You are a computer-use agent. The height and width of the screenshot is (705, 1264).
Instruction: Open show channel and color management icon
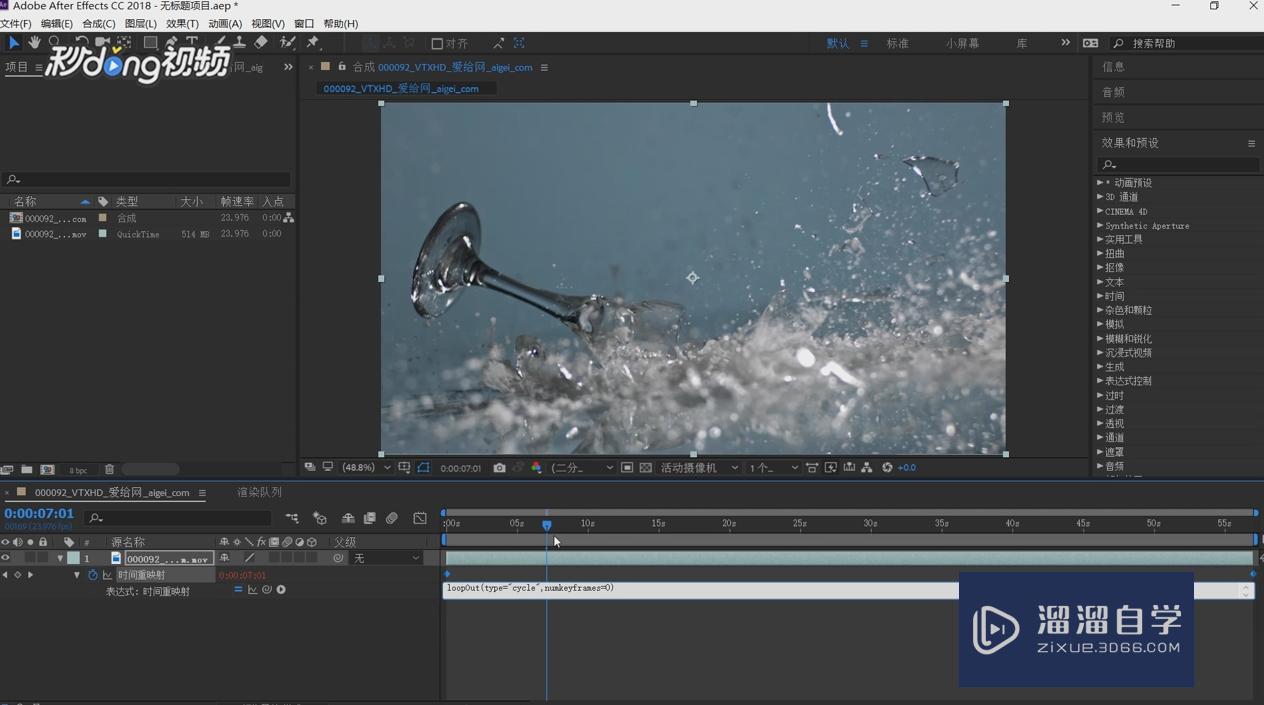tap(536, 468)
